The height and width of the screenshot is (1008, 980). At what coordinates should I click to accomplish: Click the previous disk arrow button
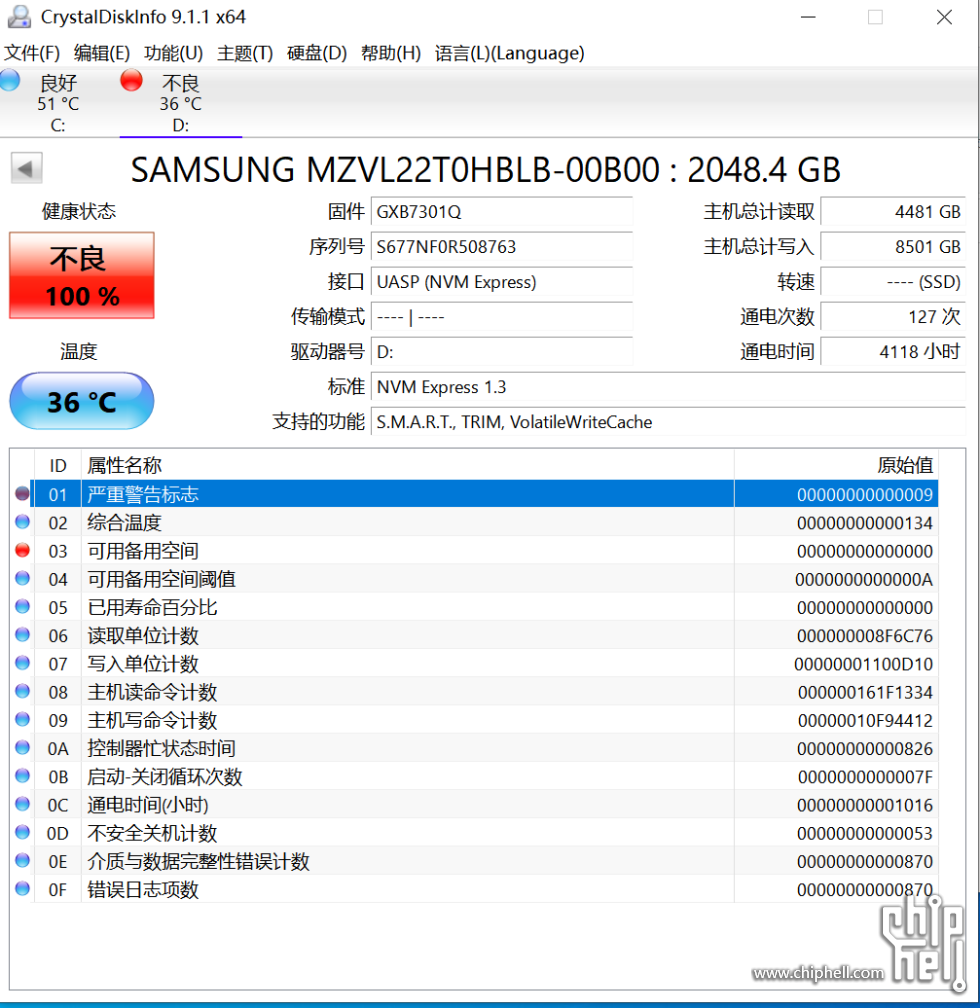click(x=26, y=168)
